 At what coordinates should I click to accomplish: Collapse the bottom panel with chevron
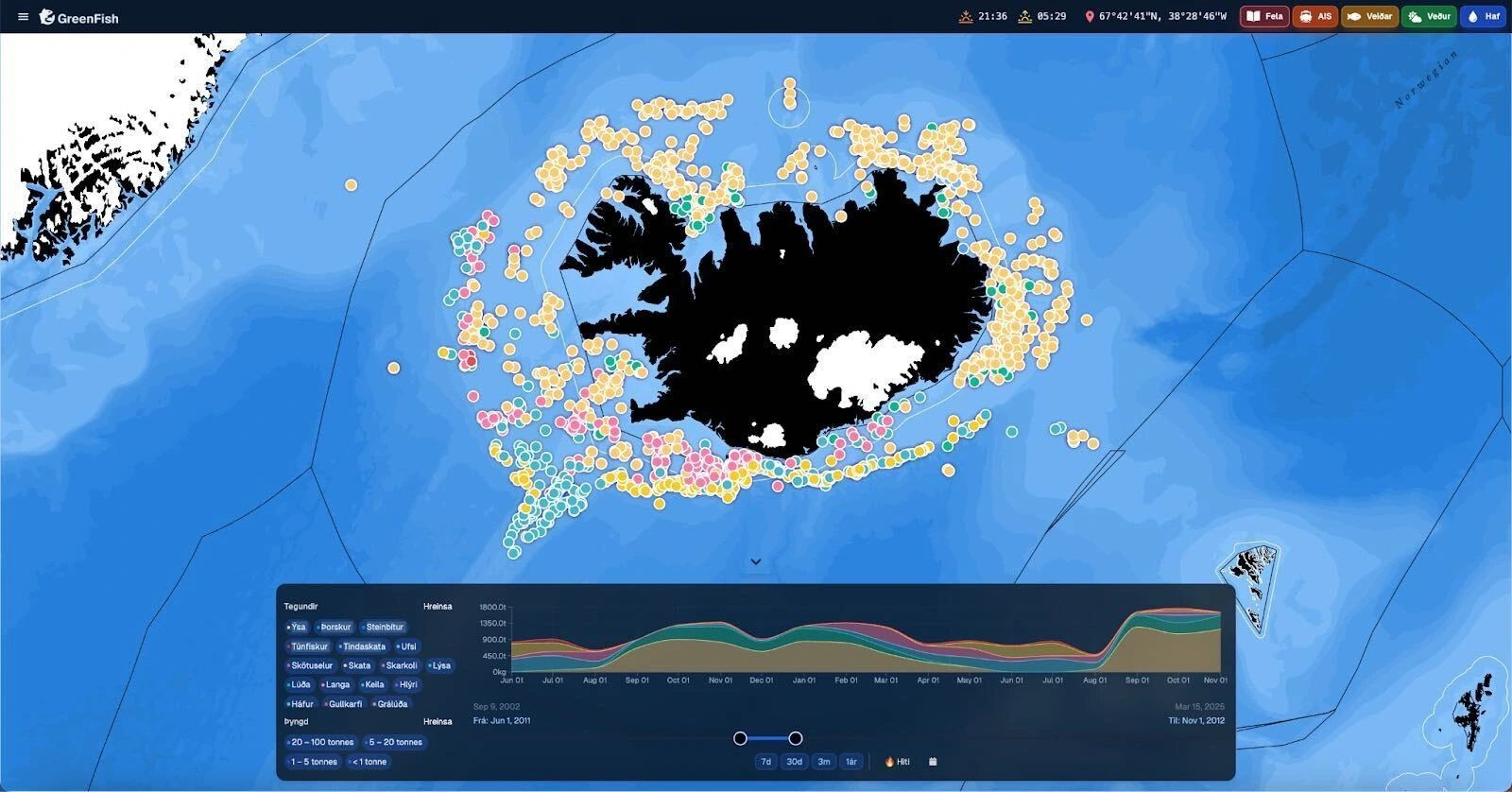click(756, 561)
